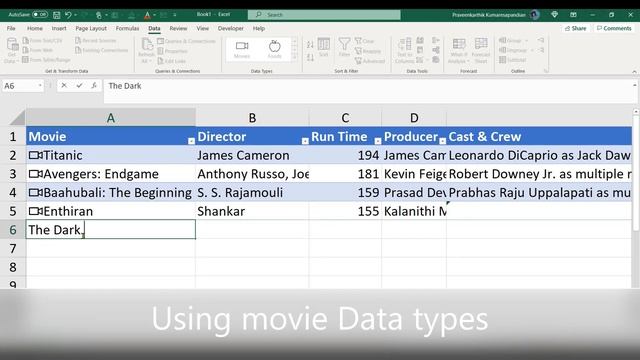
Task: Click the Edit Links icon
Action: (x=160, y=61)
